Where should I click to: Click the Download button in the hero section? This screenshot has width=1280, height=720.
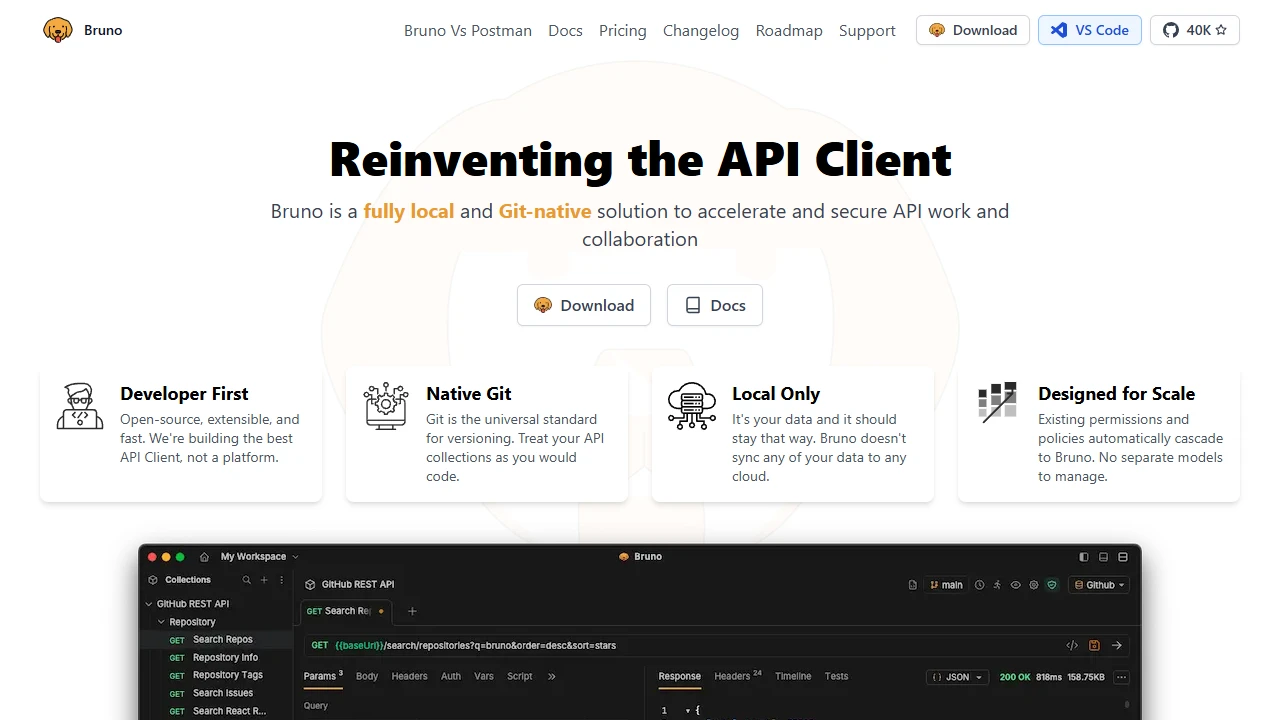[x=583, y=305]
